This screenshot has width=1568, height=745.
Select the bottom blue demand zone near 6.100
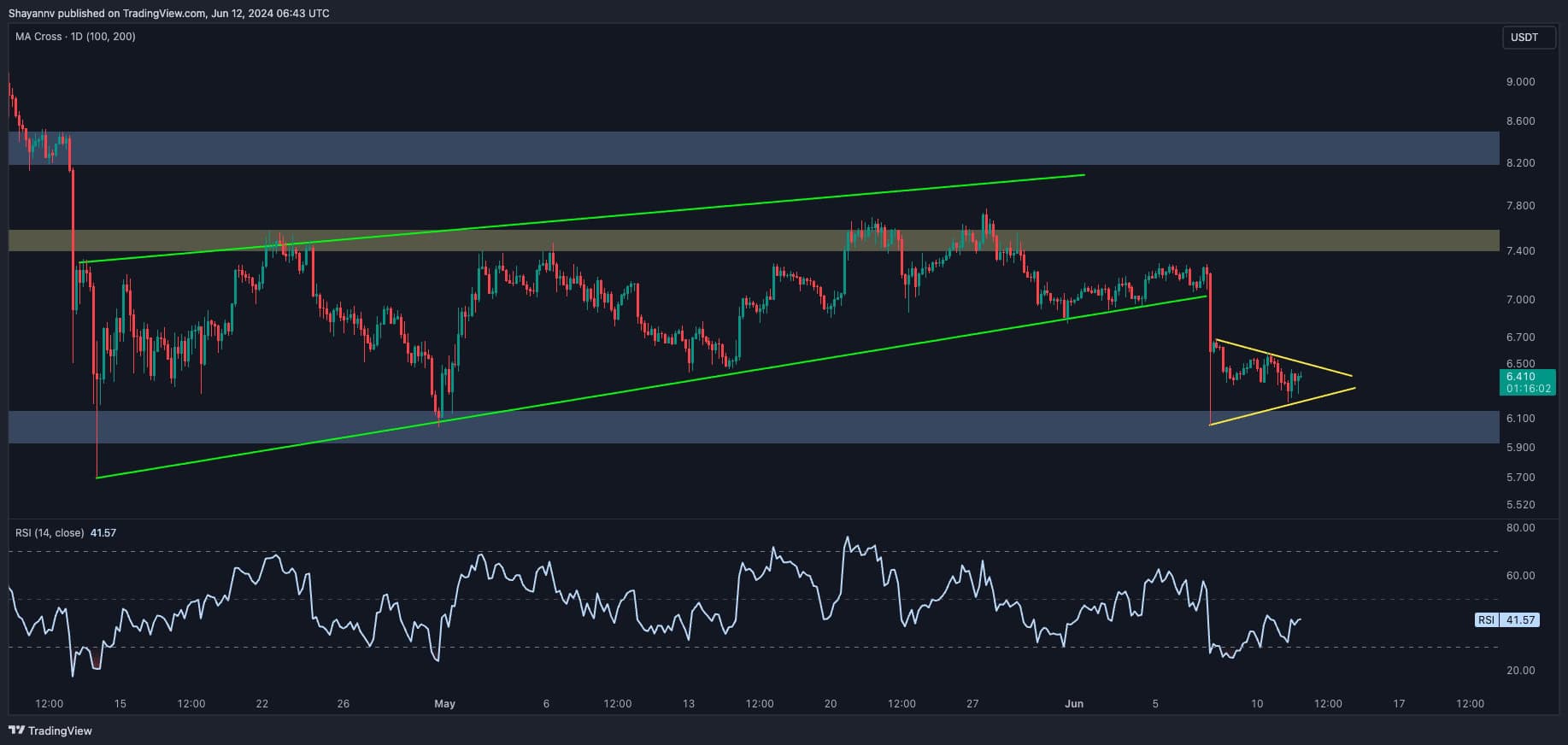(754, 427)
